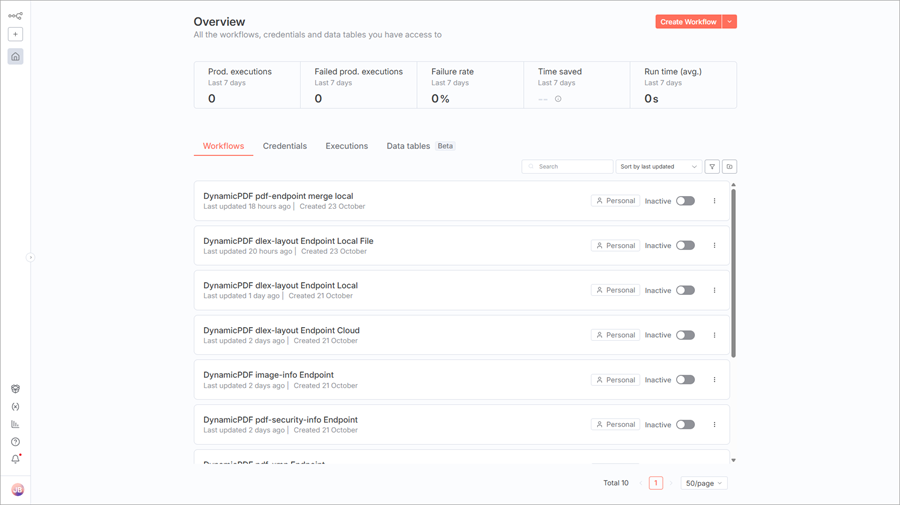The image size is (900, 505).
Task: Activate the pdf-endpoint merge local workflow toggle
Action: click(x=685, y=201)
